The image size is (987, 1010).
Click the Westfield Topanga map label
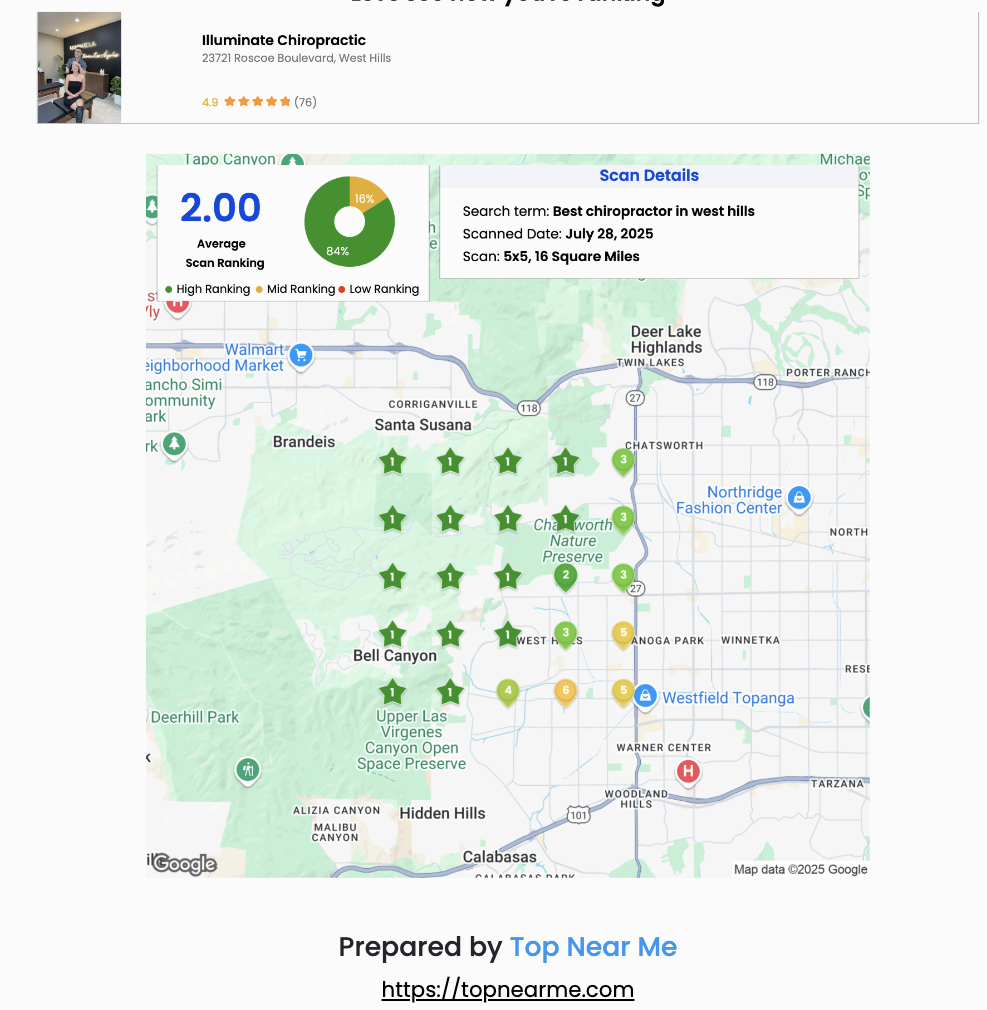coord(728,698)
